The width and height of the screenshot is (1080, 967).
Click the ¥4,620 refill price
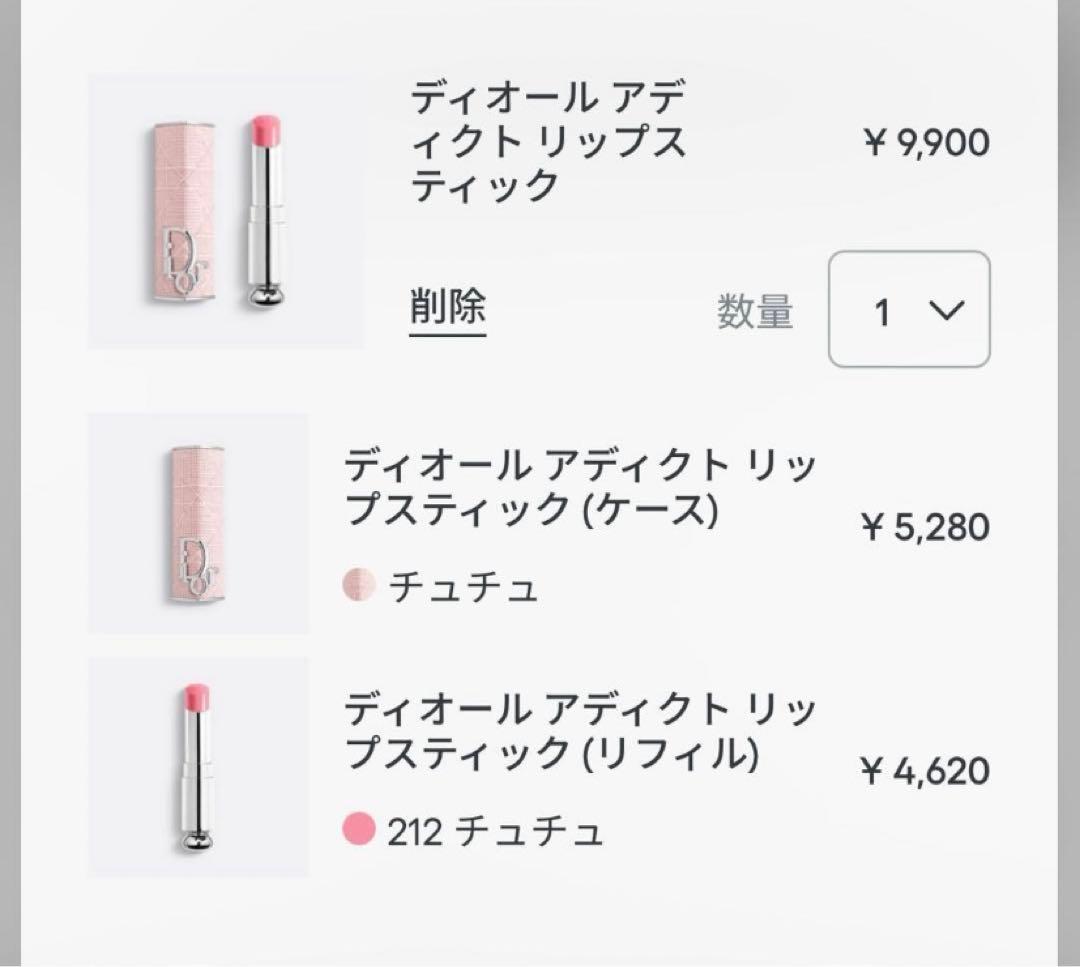coord(925,770)
